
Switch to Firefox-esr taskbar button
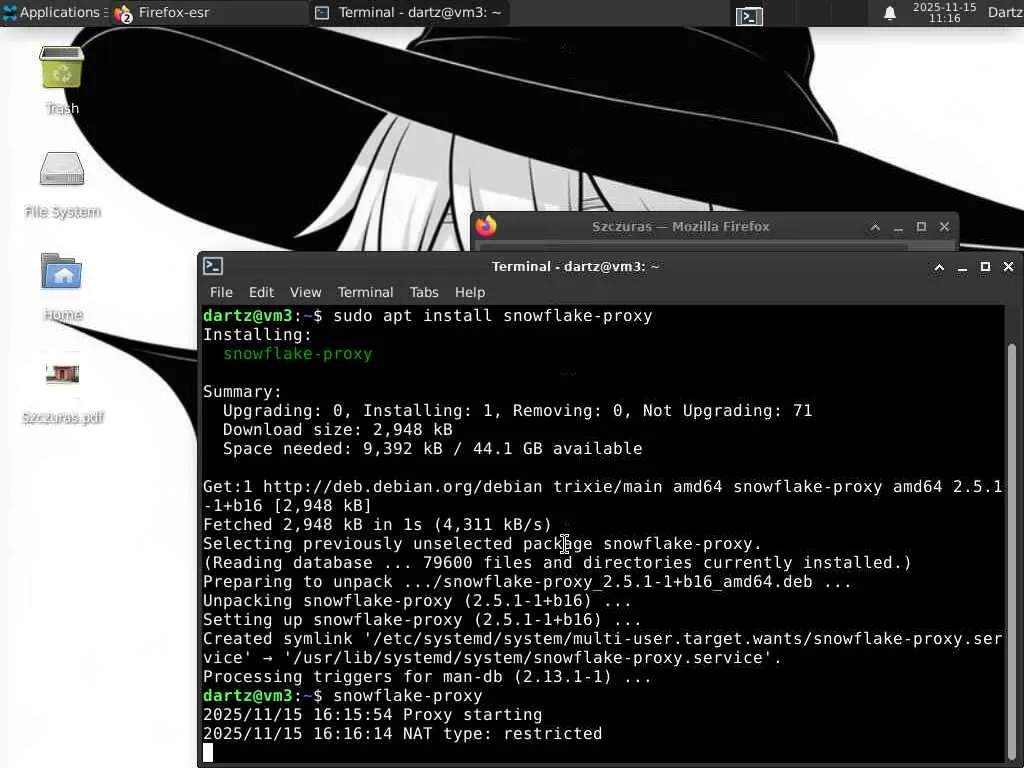tap(209, 12)
